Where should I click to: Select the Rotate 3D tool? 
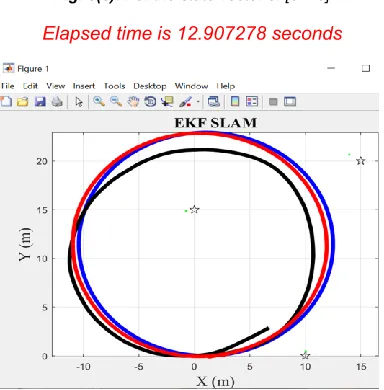coord(150,102)
